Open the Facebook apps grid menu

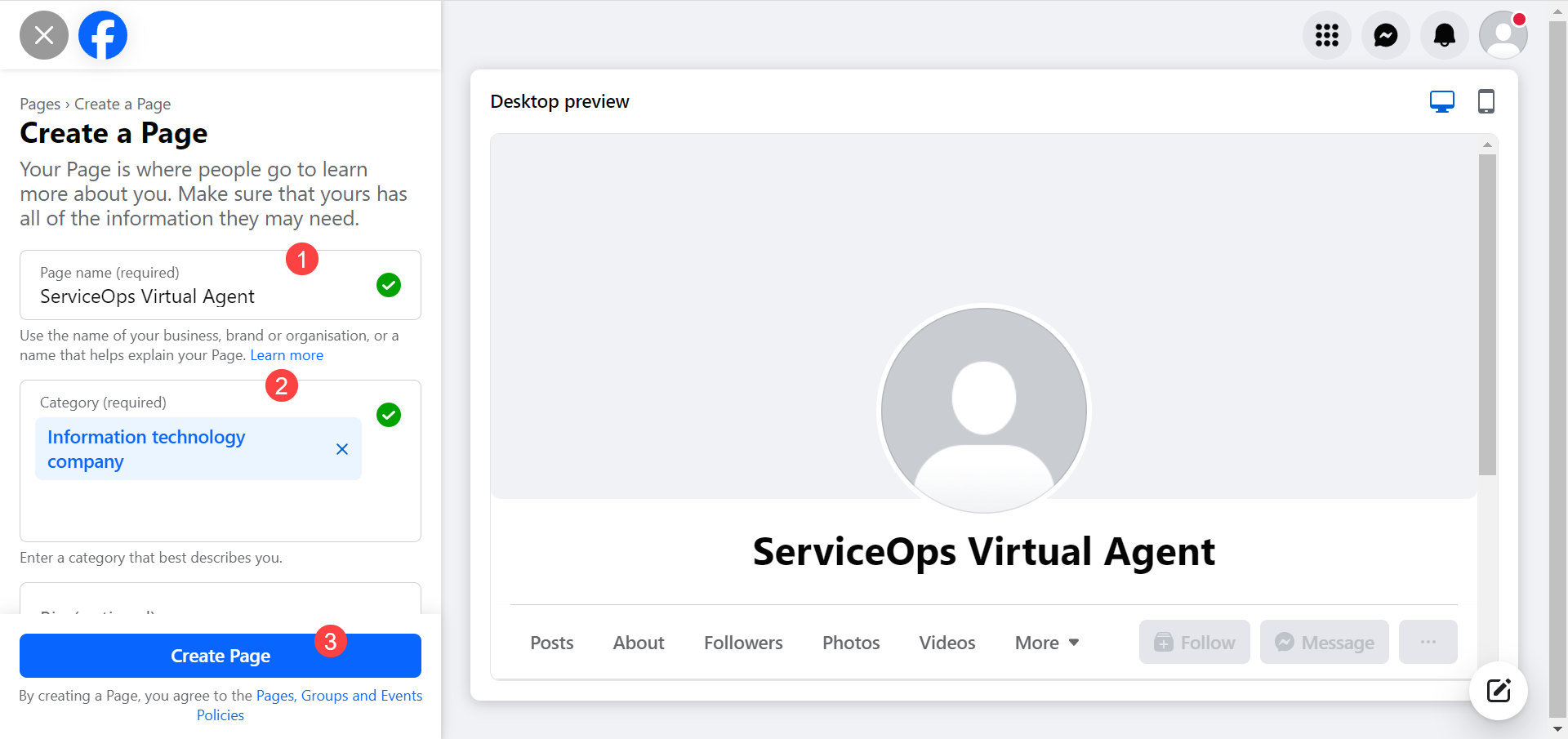click(x=1326, y=35)
